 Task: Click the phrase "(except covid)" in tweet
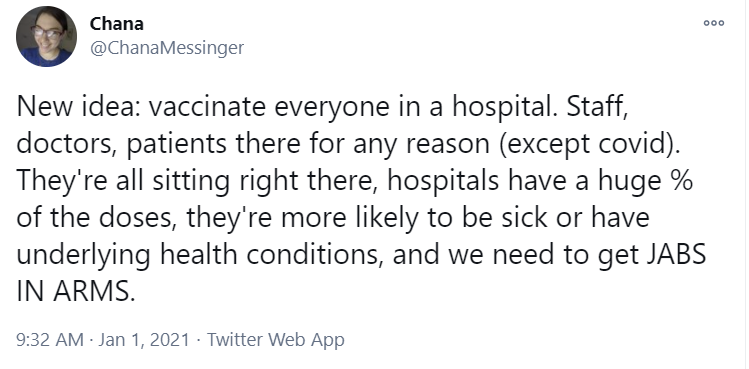tap(589, 143)
